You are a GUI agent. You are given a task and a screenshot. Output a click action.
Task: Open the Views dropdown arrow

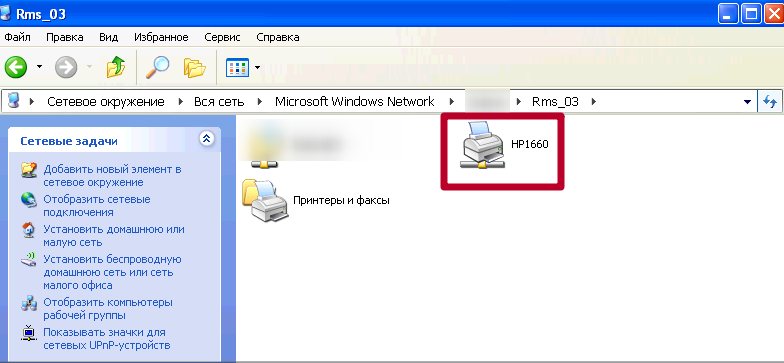(258, 67)
